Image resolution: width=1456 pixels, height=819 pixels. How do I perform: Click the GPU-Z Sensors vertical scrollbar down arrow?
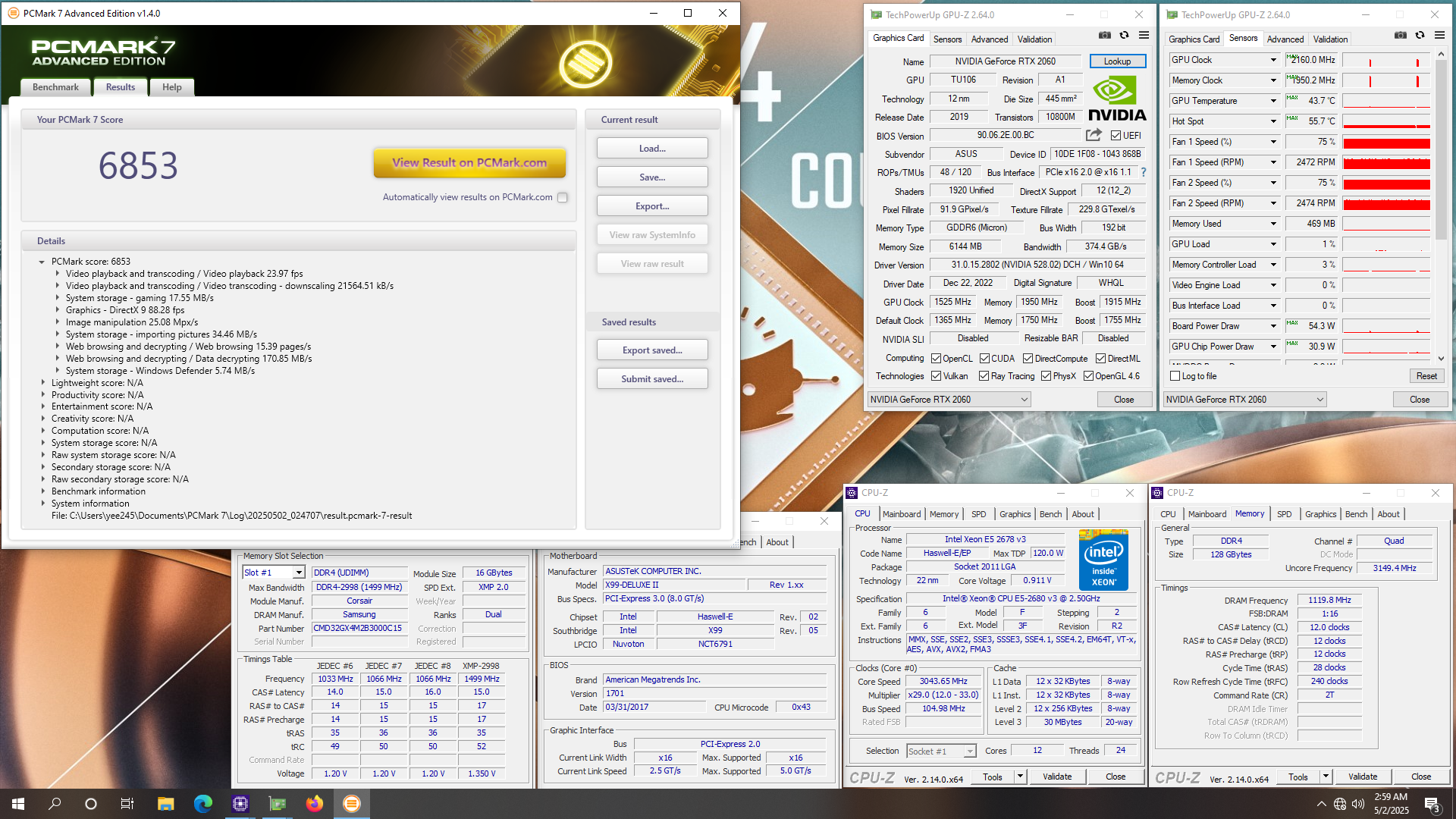[1441, 359]
